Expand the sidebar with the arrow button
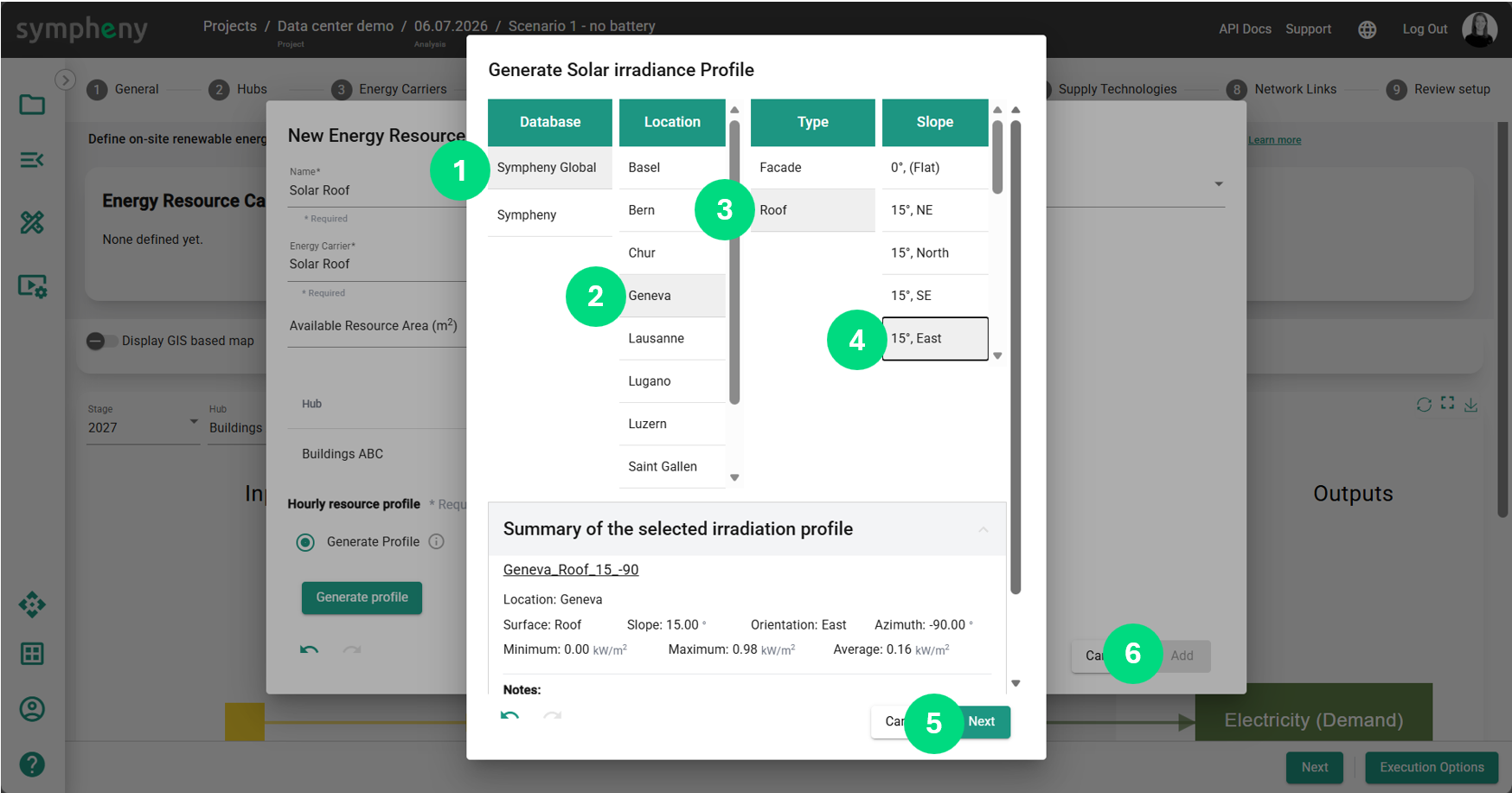The width and height of the screenshot is (1512, 793). pyautogui.click(x=65, y=80)
